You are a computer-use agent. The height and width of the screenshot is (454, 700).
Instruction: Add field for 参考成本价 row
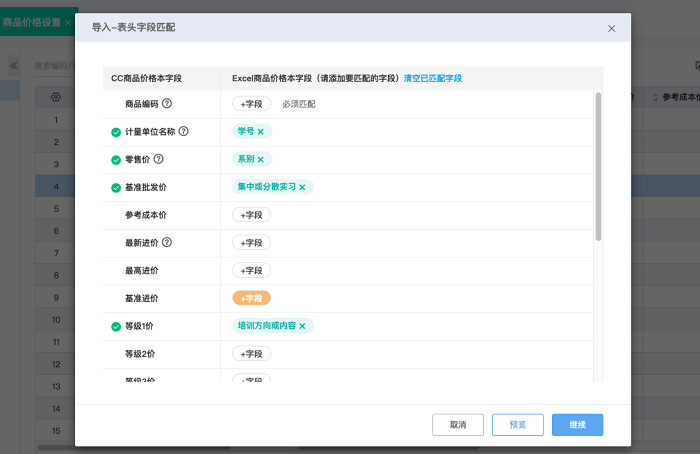(251, 215)
